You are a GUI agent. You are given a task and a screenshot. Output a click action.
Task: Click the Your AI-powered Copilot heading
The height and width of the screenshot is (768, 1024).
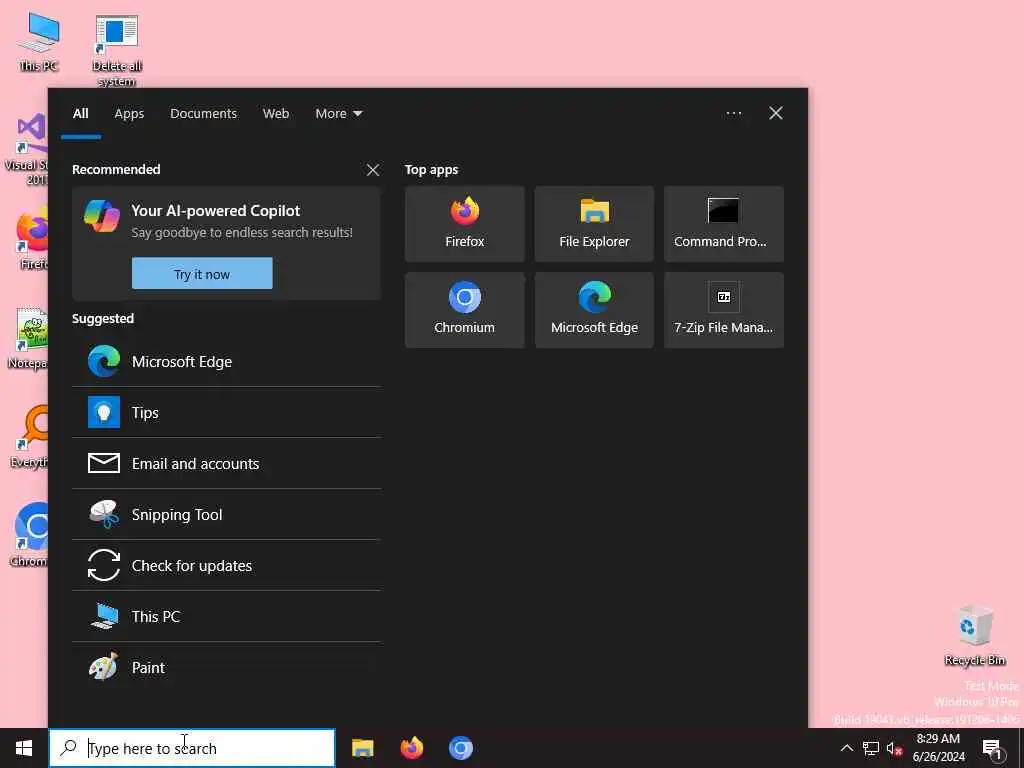point(216,211)
